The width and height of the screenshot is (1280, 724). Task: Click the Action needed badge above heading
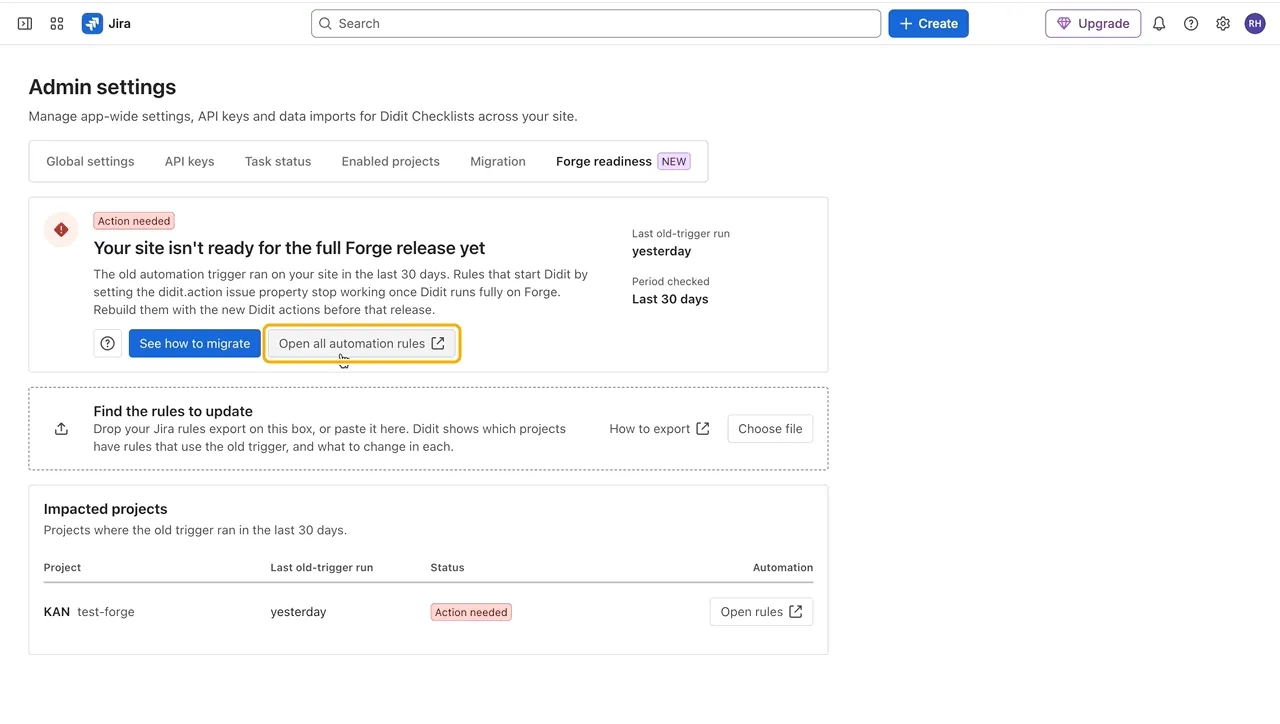(134, 221)
